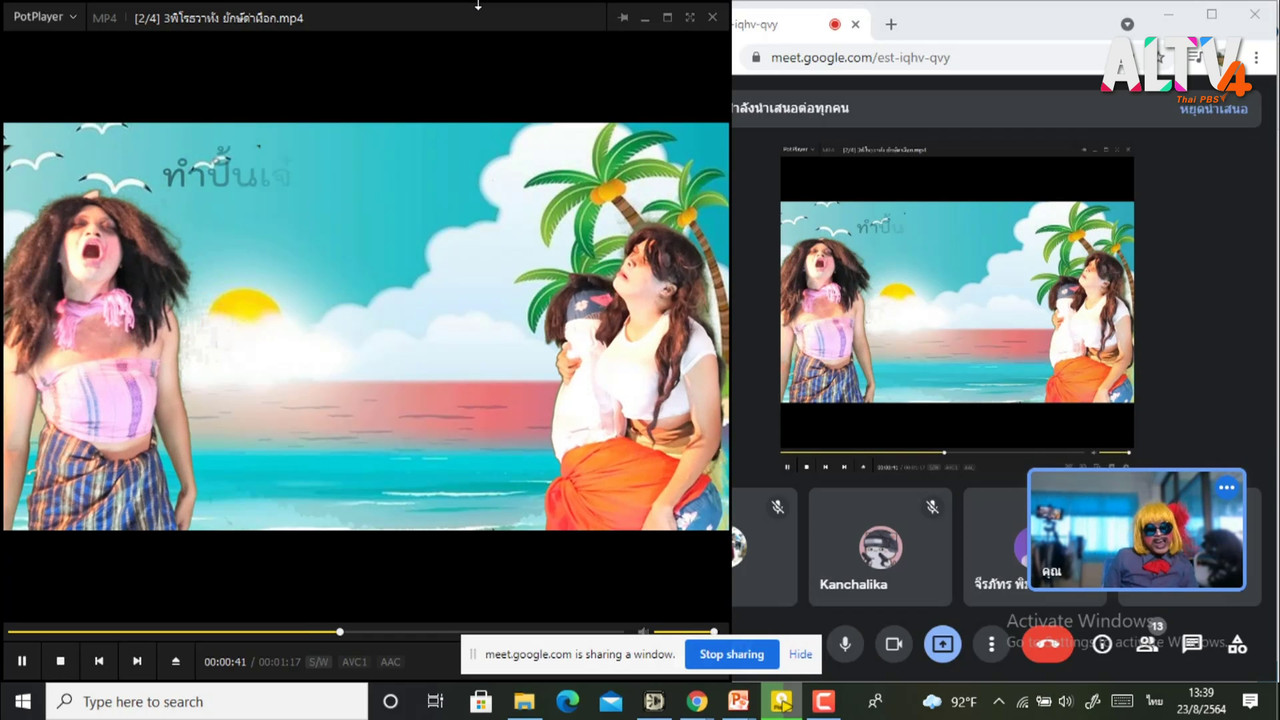Click the MP4 format label in PotPlayer title

[x=104, y=18]
